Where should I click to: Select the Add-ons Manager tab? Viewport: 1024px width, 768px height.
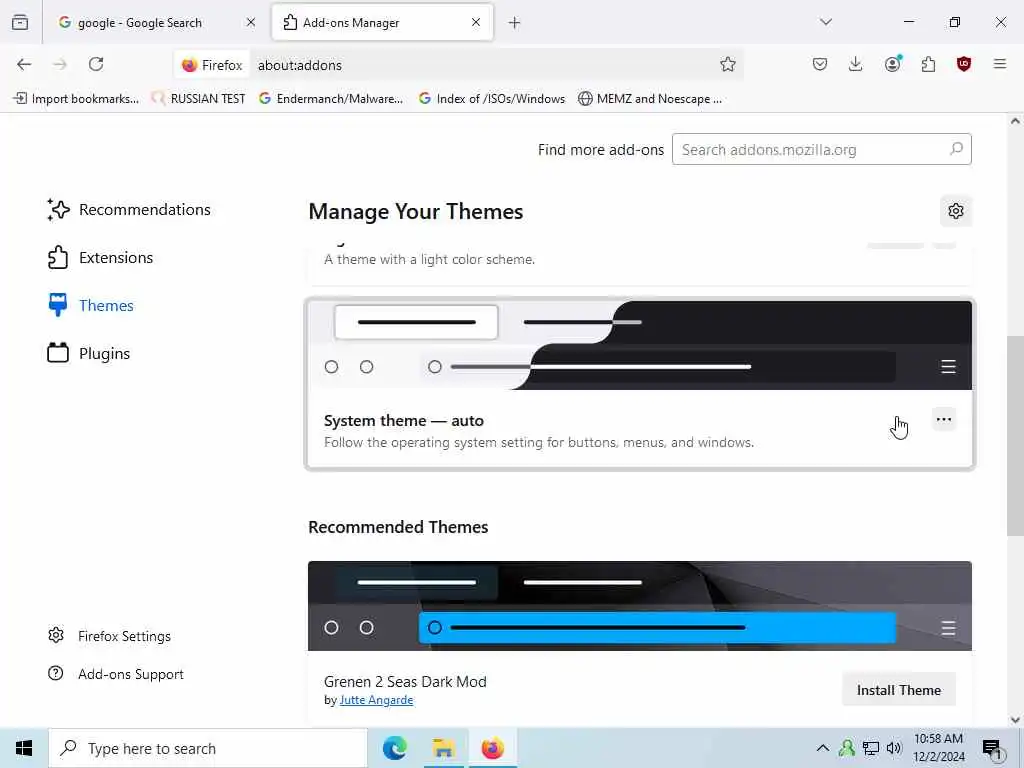coord(381,23)
